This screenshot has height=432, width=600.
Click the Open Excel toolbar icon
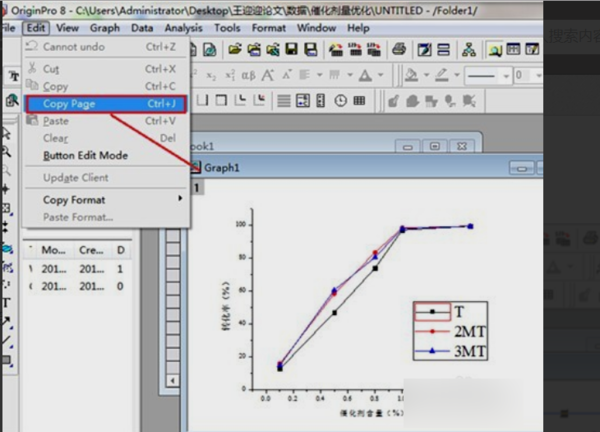(273, 49)
